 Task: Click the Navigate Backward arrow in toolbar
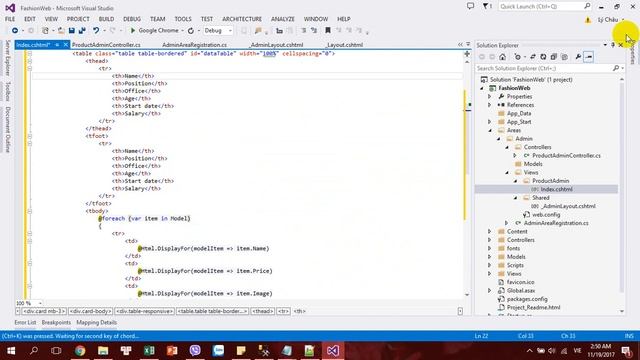[x=15, y=31]
